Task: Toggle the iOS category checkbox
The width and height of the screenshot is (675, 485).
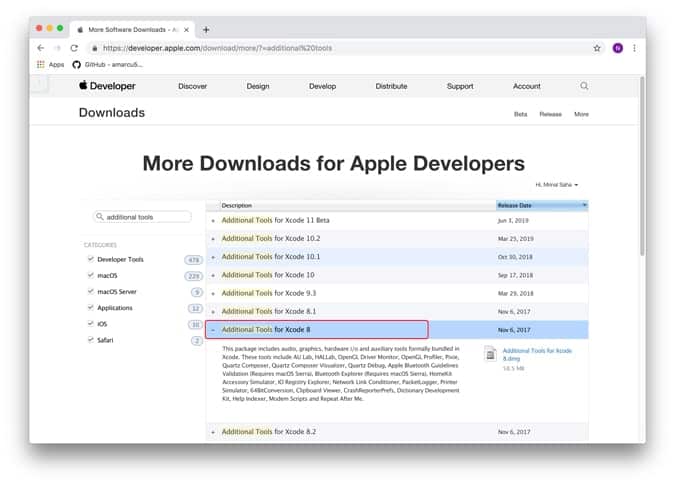Action: [x=90, y=324]
